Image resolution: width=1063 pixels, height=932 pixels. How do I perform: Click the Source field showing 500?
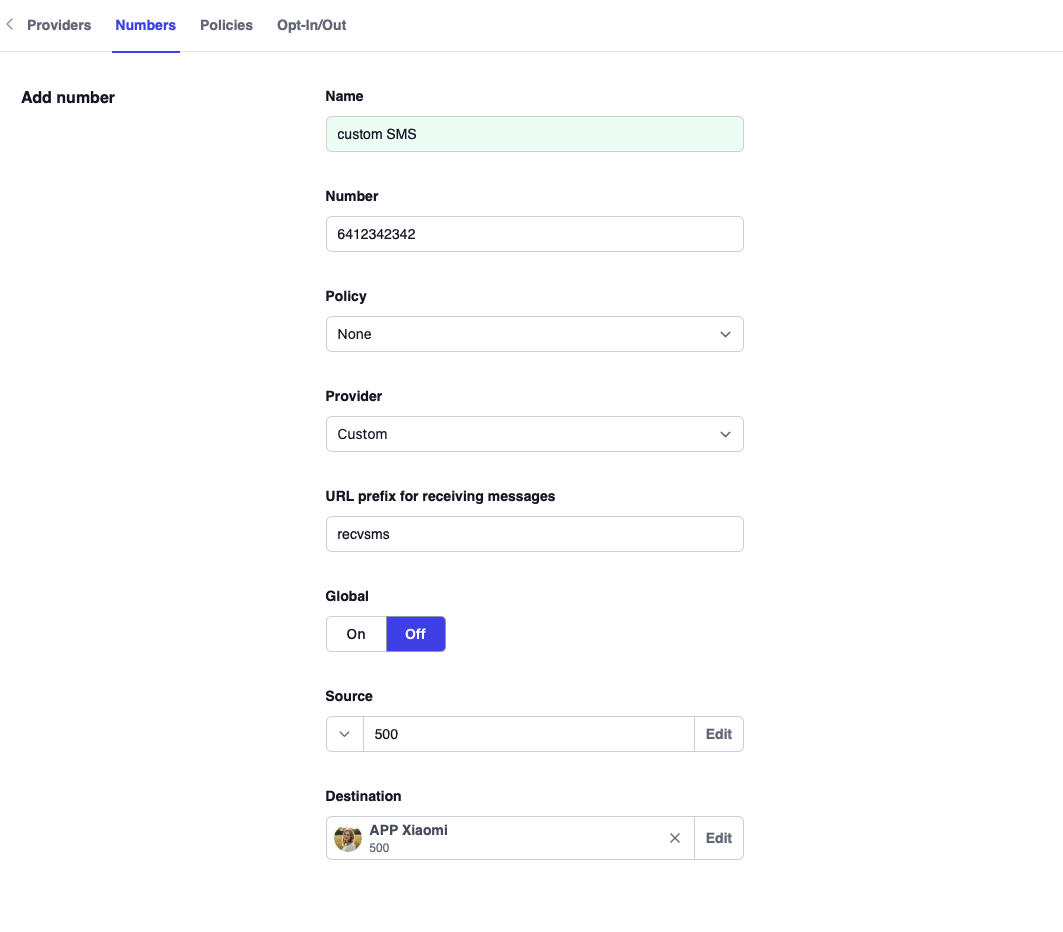(528, 734)
